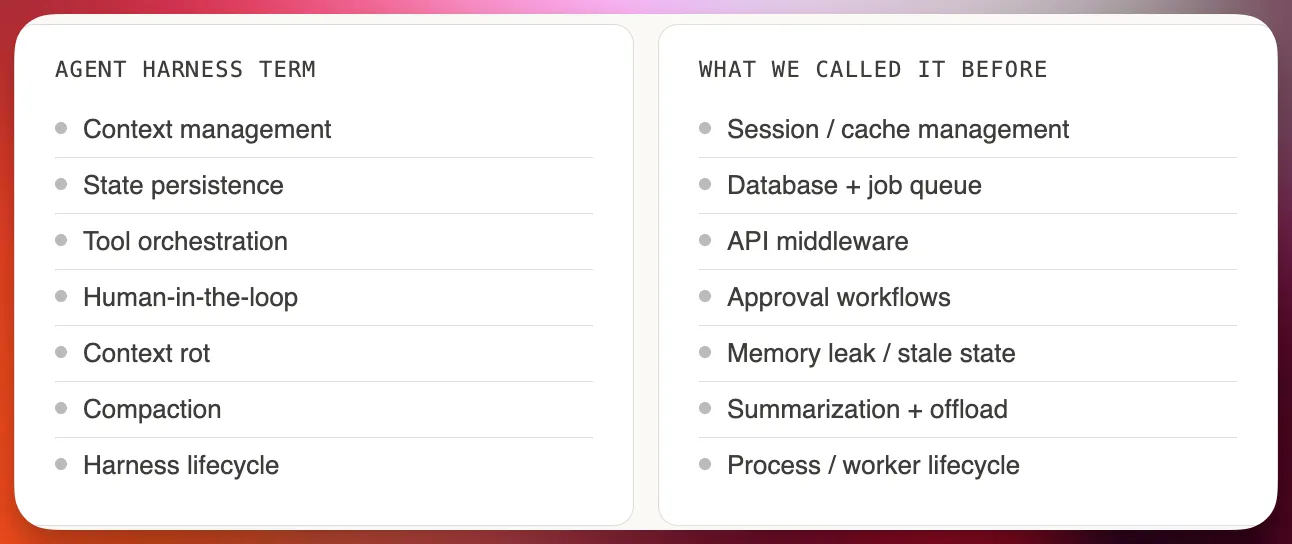Click the API middleware text
This screenshot has width=1292, height=544.
click(818, 241)
